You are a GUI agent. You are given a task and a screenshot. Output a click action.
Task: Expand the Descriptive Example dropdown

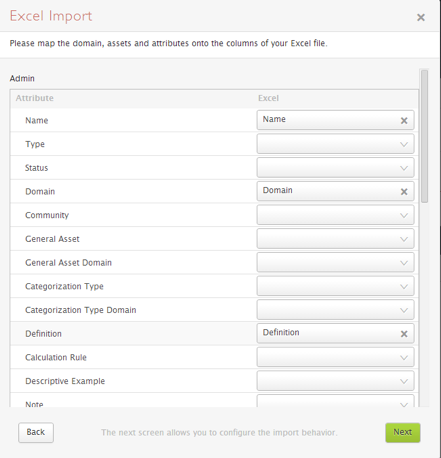click(335, 381)
